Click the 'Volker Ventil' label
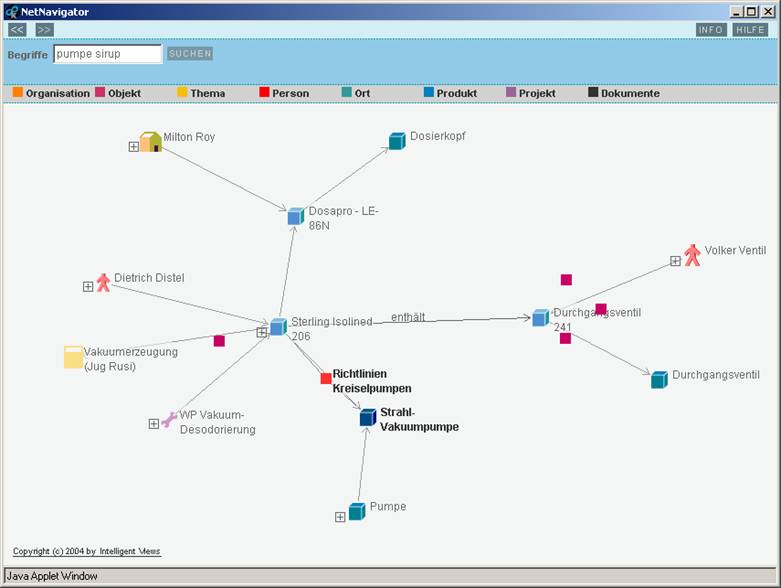 tap(735, 250)
